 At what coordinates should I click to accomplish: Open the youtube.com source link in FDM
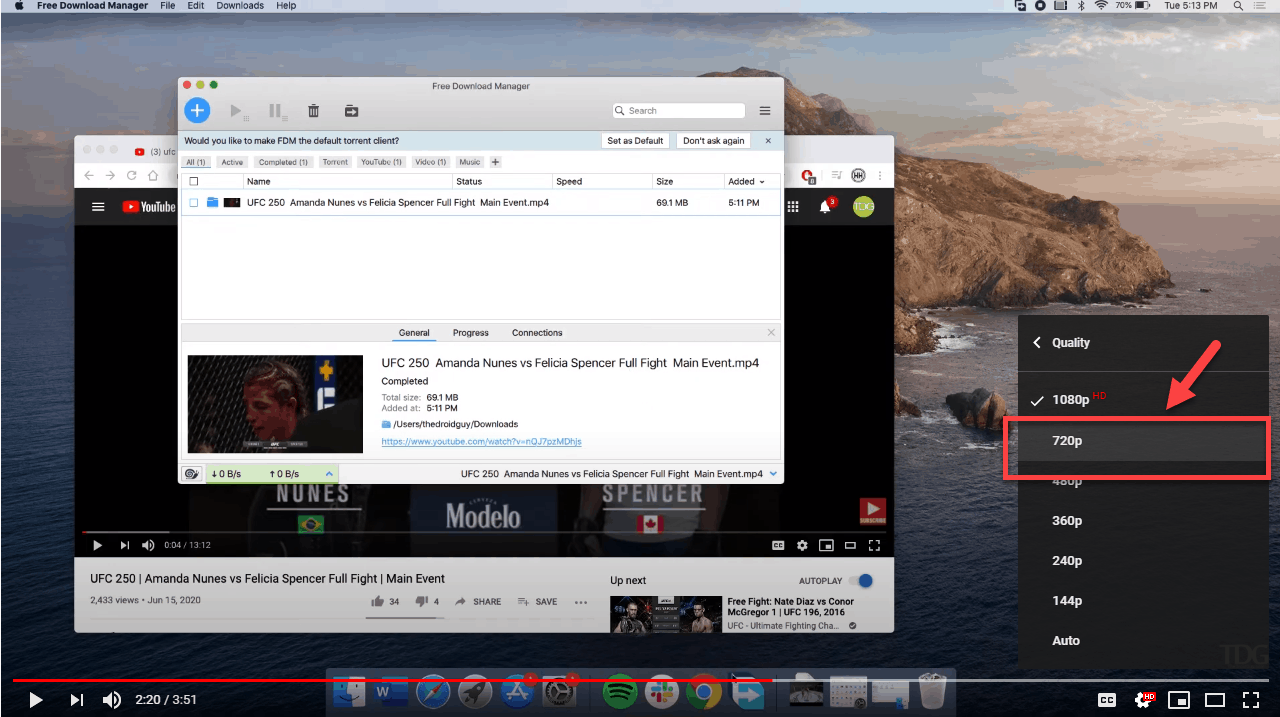(481, 441)
